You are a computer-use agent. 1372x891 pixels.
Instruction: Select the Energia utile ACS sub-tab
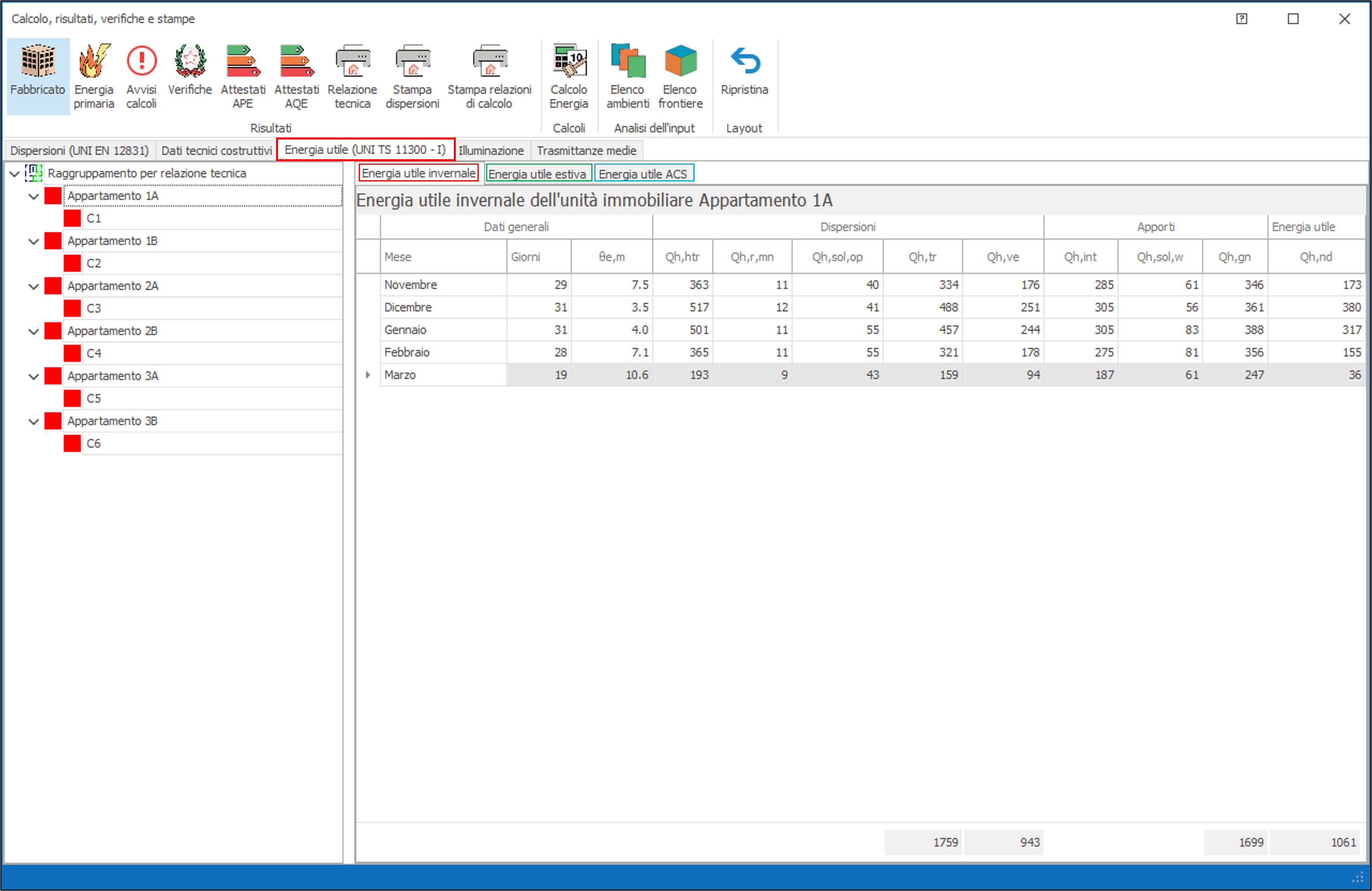pyautogui.click(x=643, y=174)
